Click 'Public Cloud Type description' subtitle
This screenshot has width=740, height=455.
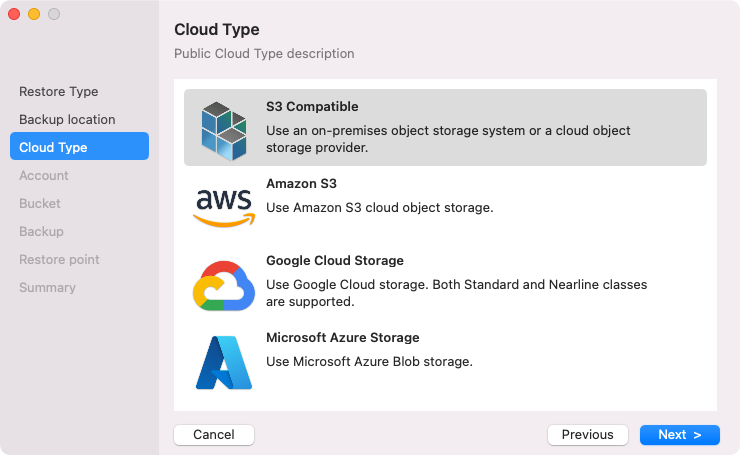point(264,54)
